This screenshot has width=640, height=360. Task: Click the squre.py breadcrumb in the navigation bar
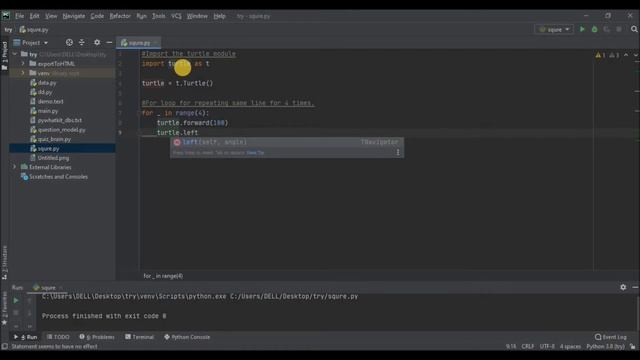tap(34, 30)
